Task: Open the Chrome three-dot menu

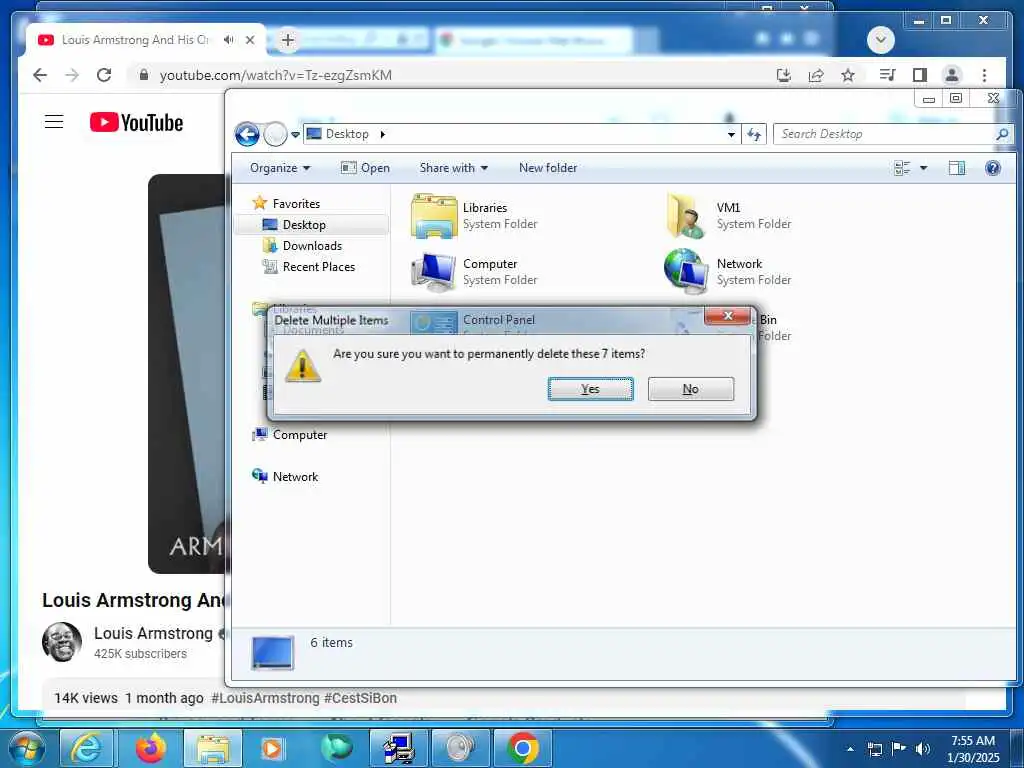Action: (984, 75)
